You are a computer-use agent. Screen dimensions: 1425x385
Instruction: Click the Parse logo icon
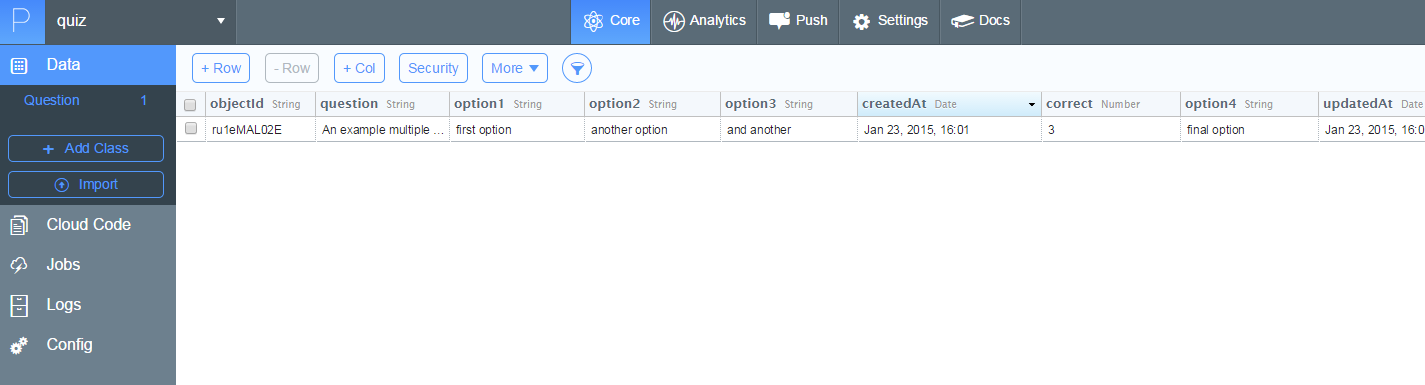[x=21, y=21]
